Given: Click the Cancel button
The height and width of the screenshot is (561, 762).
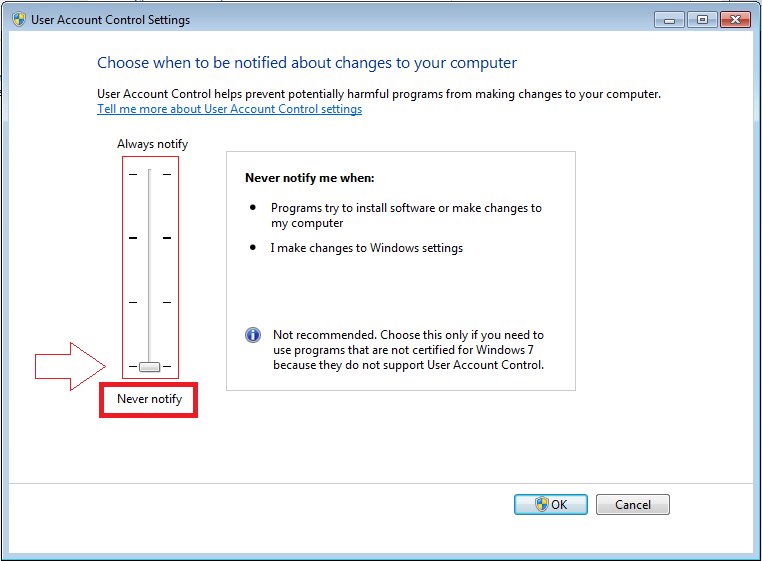Looking at the screenshot, I should (633, 505).
